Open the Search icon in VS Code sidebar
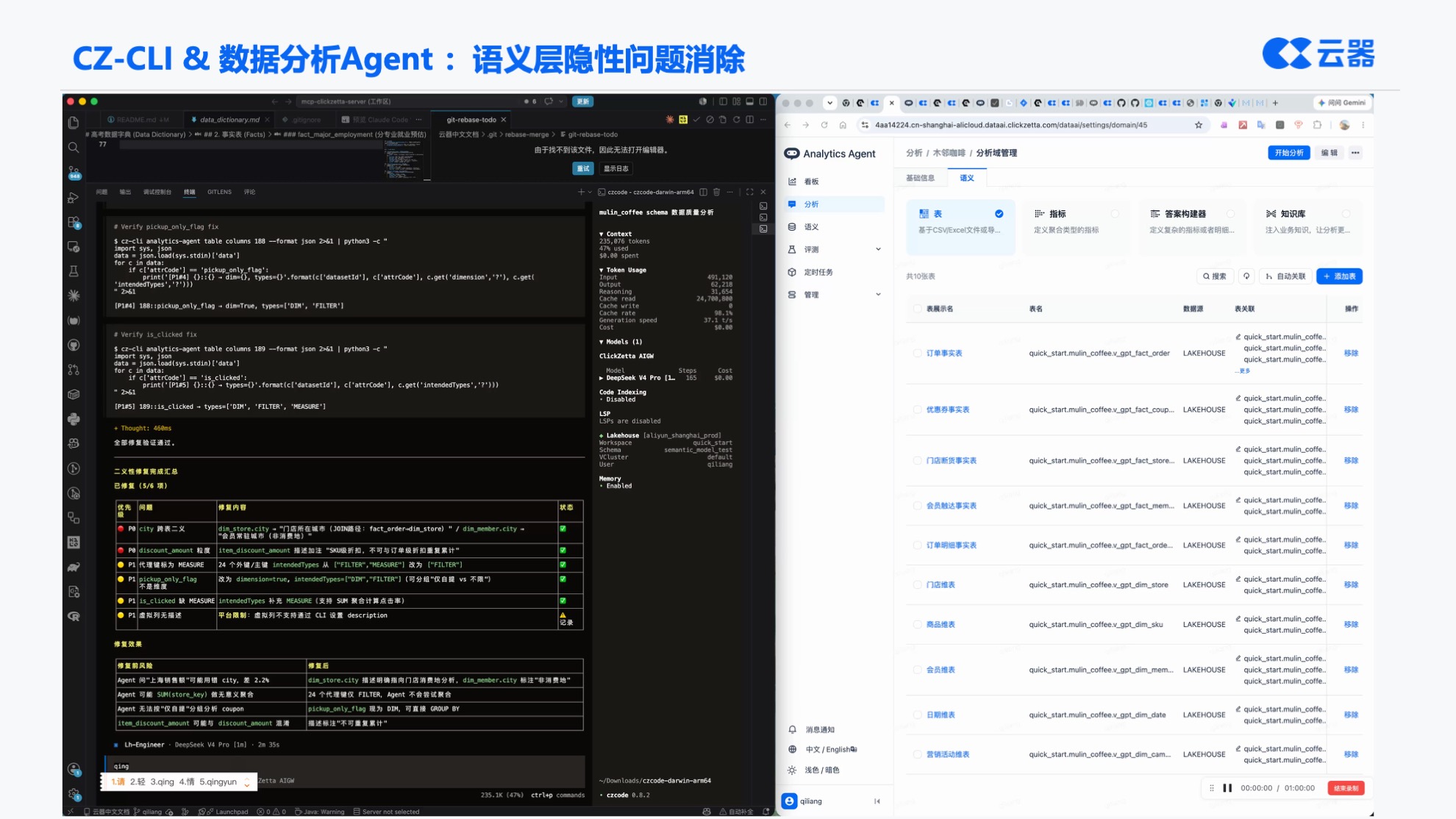Image resolution: width=1456 pixels, height=819 pixels. [74, 148]
